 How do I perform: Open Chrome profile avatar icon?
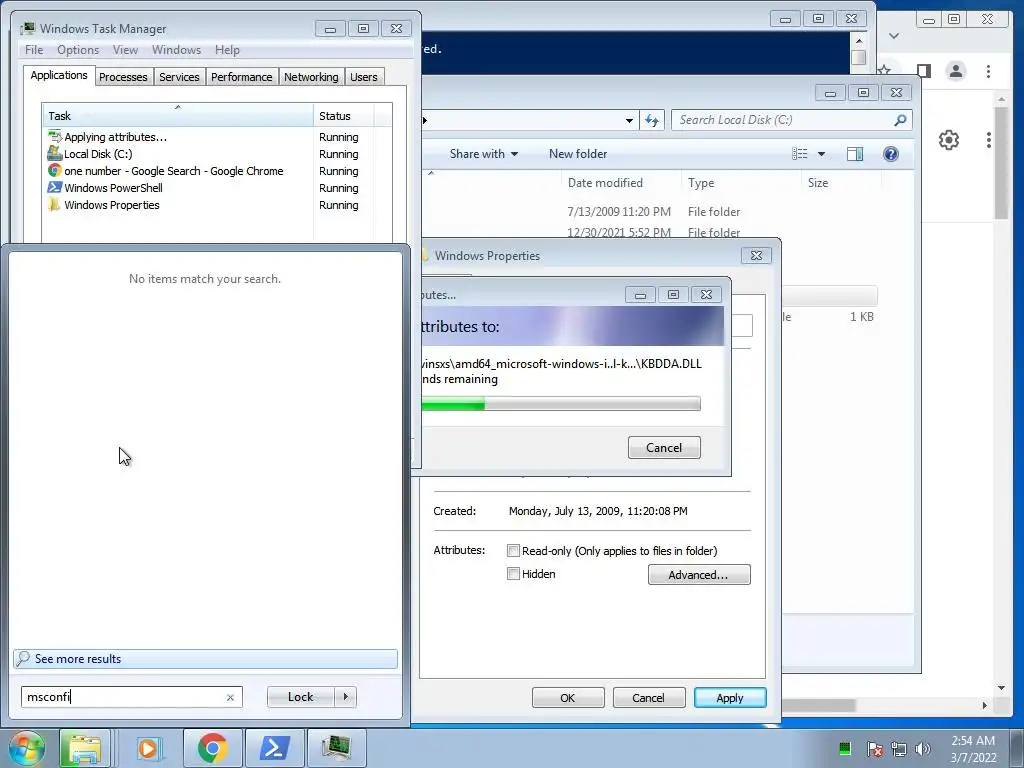(955, 71)
